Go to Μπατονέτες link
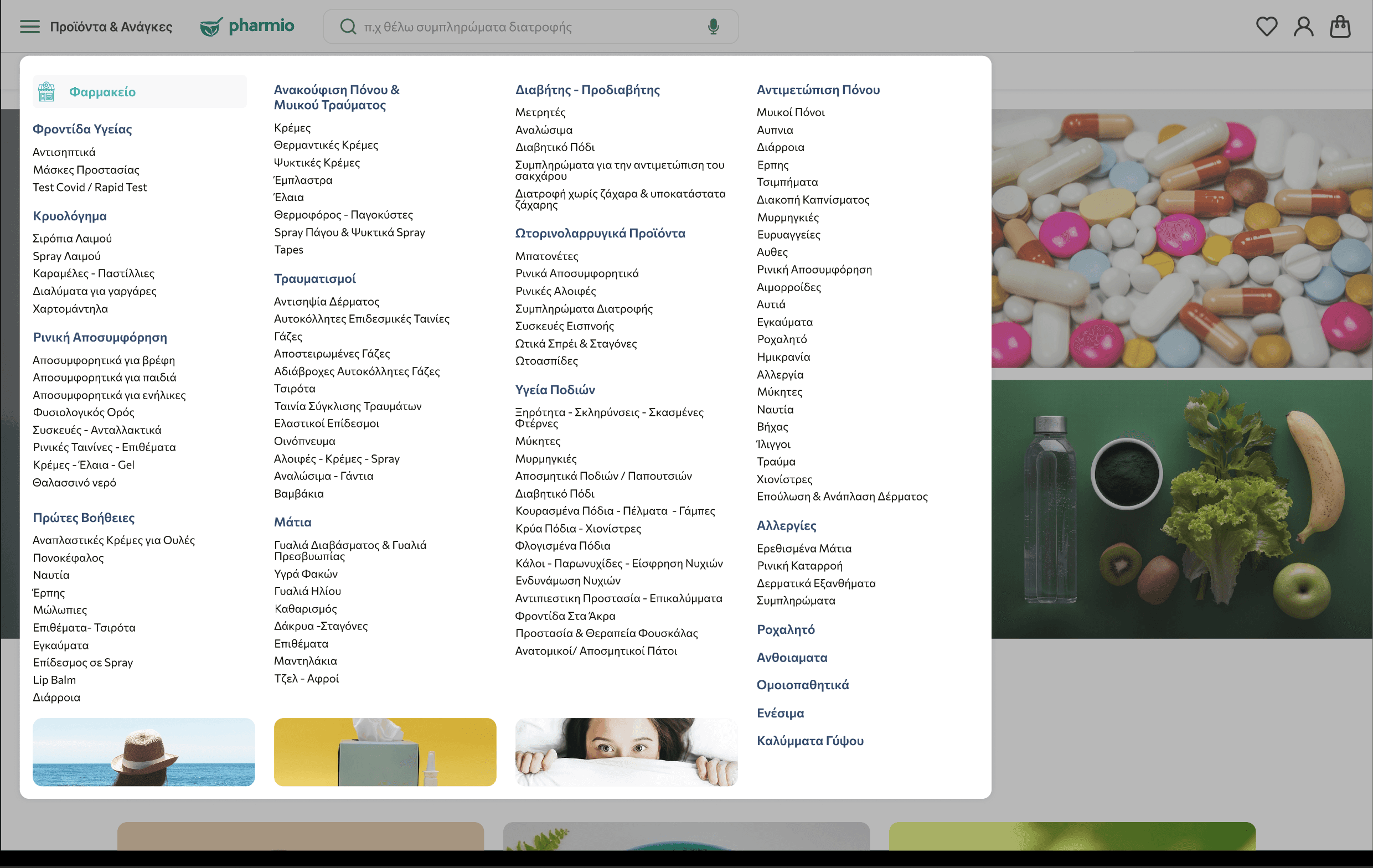The width and height of the screenshot is (1373, 868). tap(546, 256)
